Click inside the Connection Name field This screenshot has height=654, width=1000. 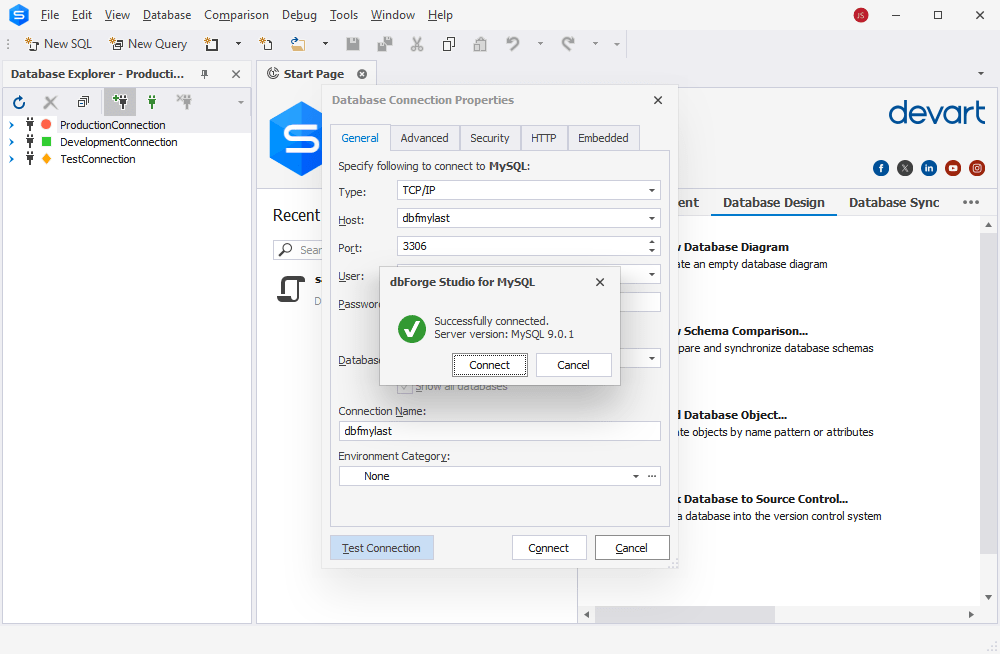point(500,430)
